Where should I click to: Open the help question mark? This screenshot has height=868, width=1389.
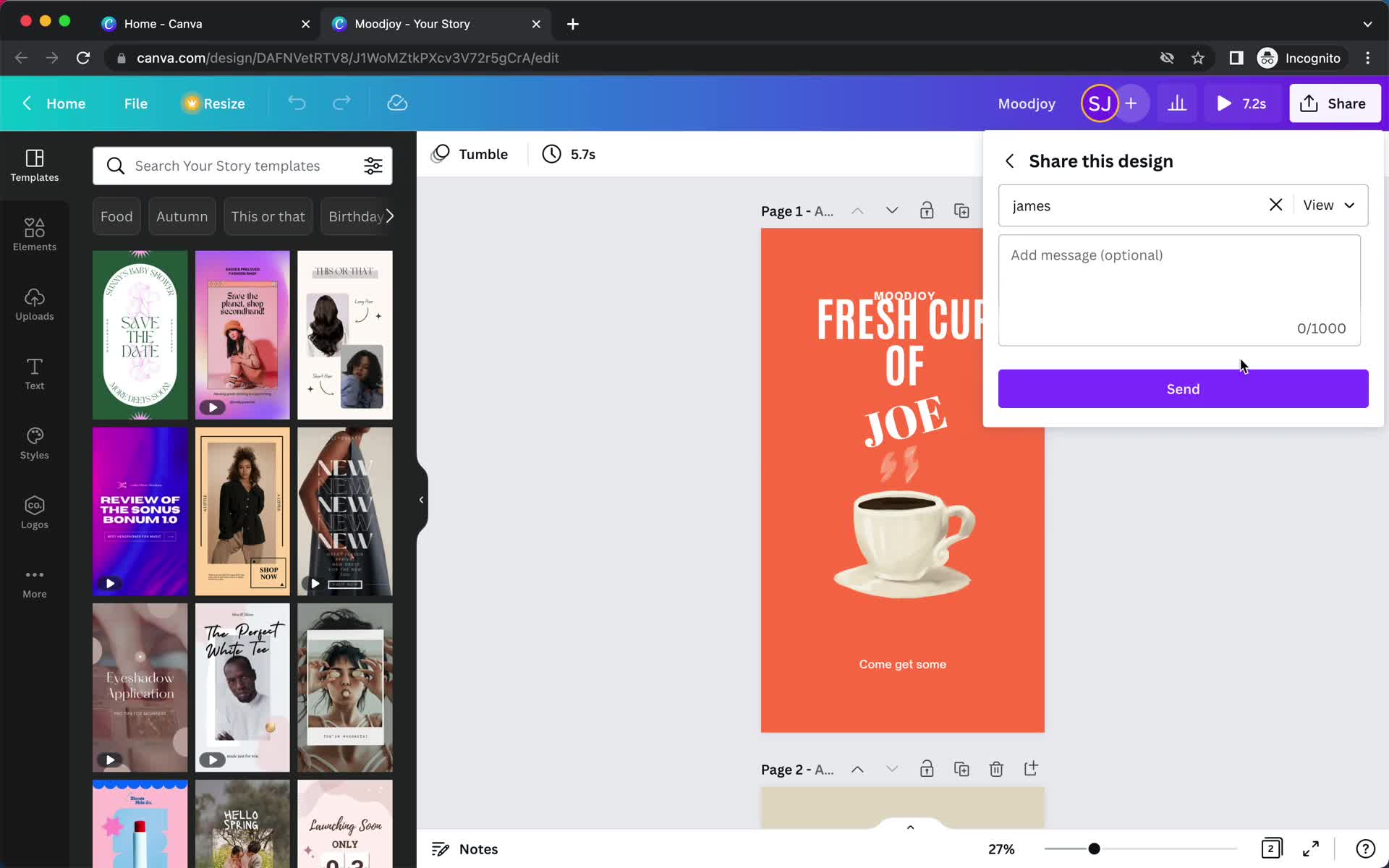[1365, 848]
